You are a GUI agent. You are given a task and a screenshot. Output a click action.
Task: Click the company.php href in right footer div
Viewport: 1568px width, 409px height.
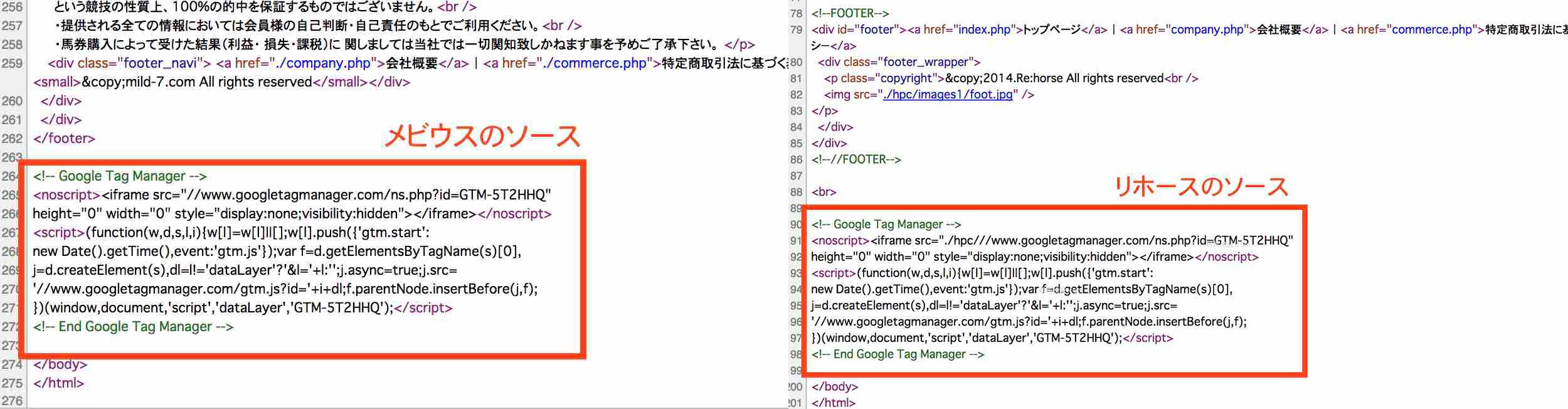coord(1207,29)
